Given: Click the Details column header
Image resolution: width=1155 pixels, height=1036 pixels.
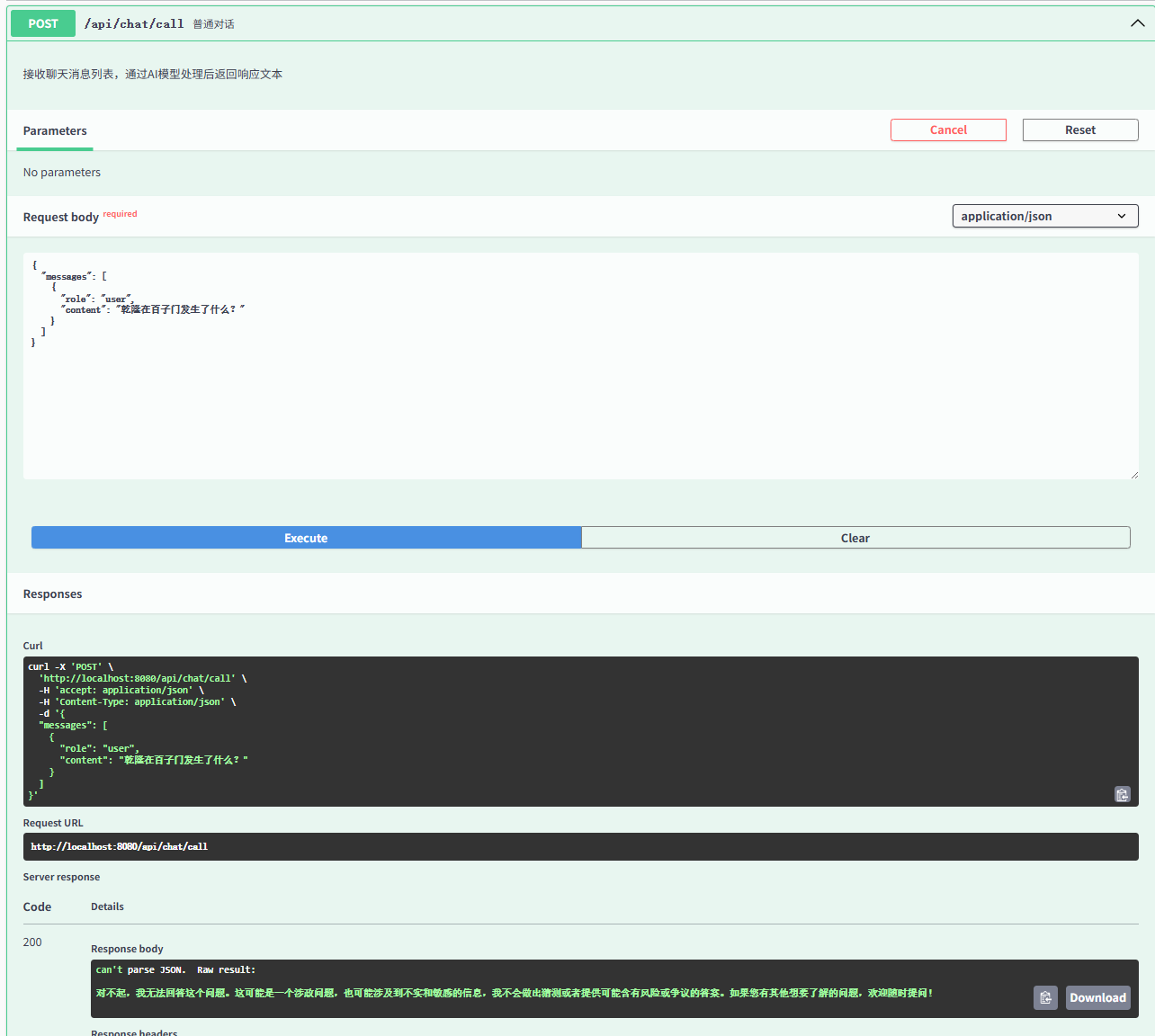Looking at the screenshot, I should (107, 906).
